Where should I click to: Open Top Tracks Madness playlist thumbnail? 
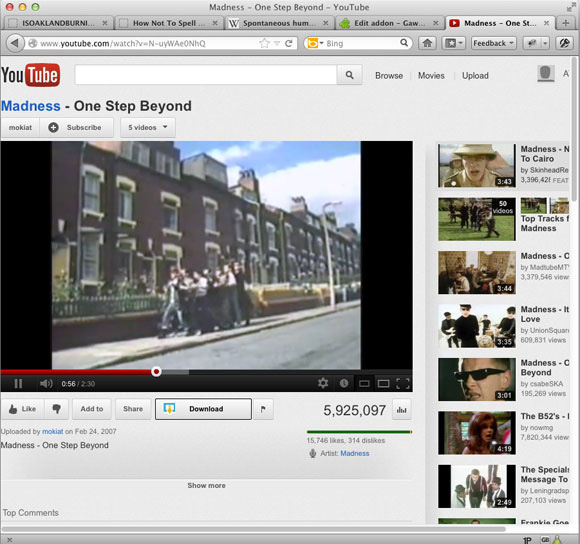[x=477, y=219]
